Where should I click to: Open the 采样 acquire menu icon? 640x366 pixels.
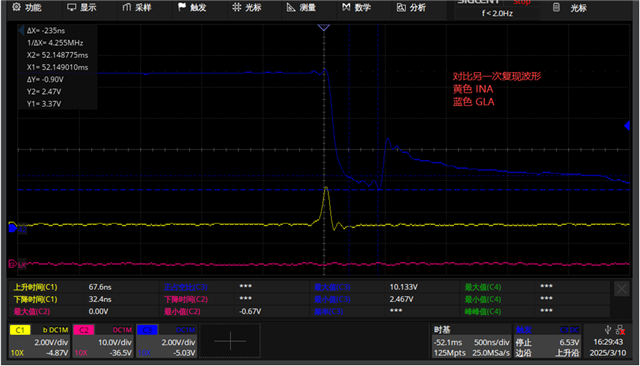pyautogui.click(x=127, y=7)
